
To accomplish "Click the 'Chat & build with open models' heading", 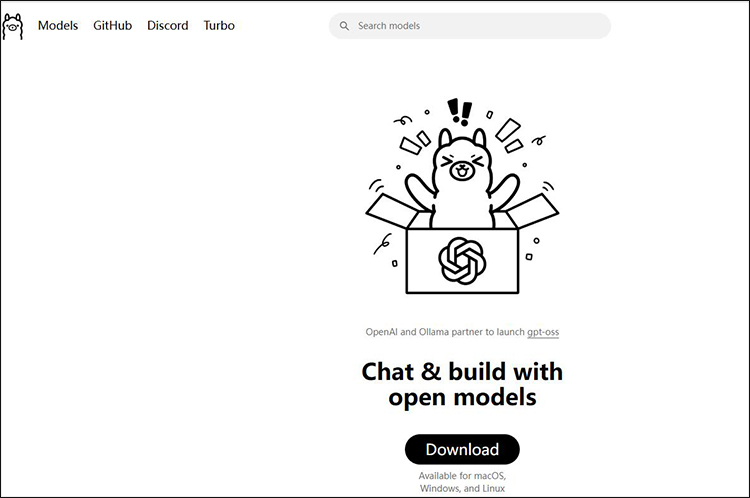I will coord(462,384).
